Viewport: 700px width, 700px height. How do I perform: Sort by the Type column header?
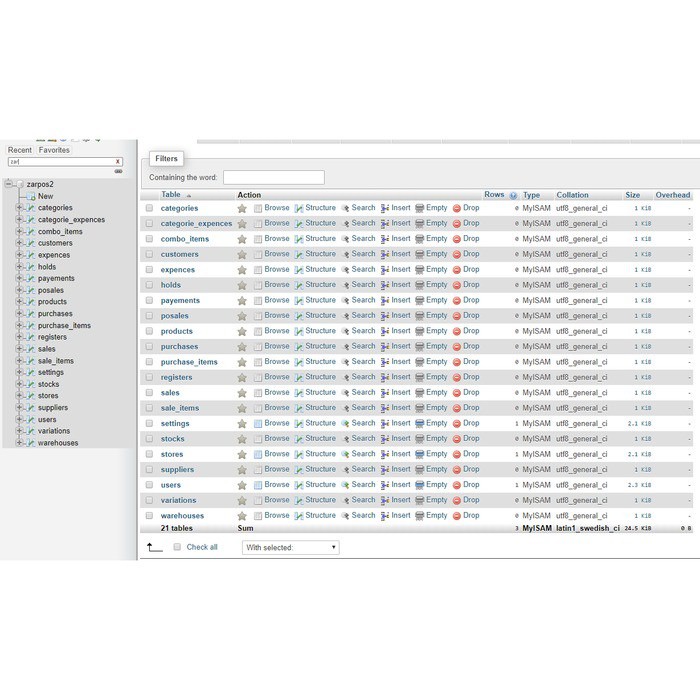(x=531, y=195)
